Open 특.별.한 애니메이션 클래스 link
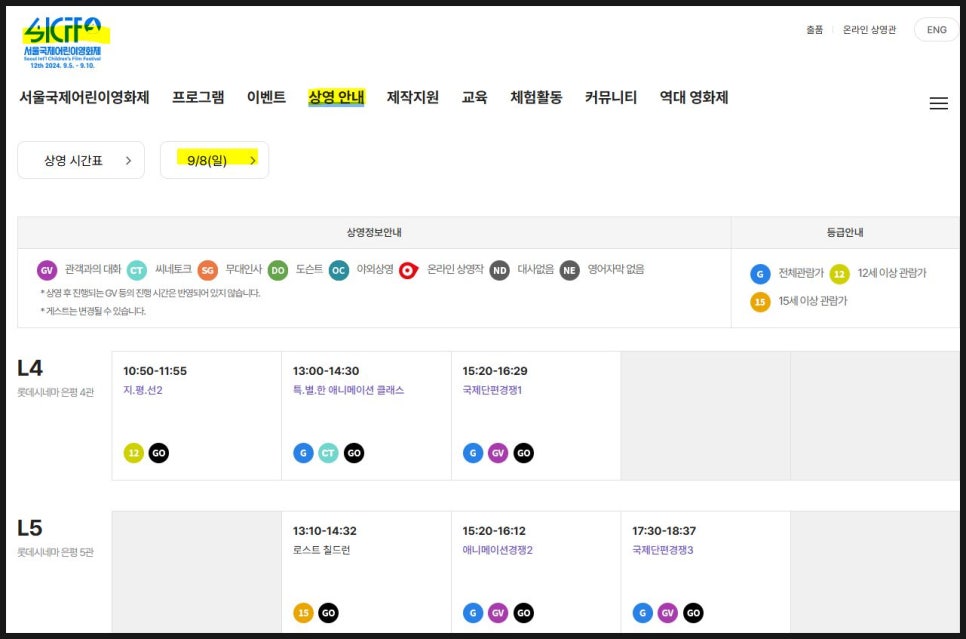The image size is (966, 639). (x=348, y=390)
